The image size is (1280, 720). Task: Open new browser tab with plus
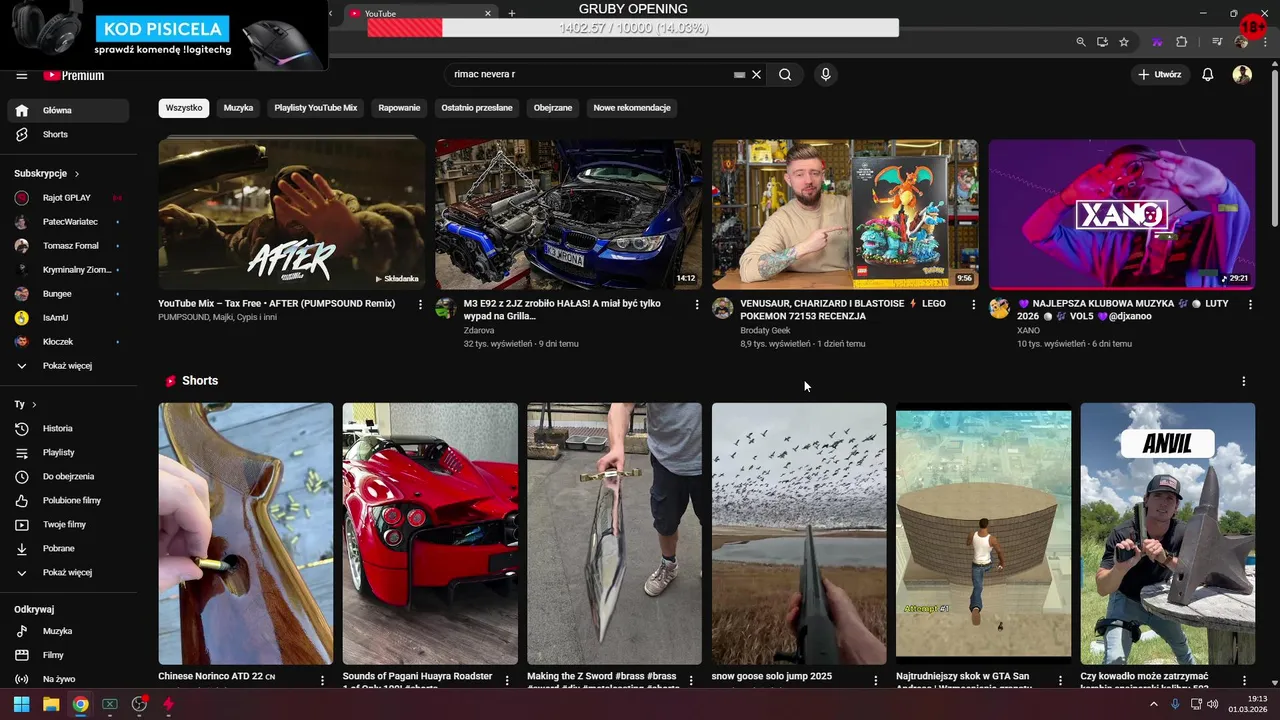coord(512,13)
